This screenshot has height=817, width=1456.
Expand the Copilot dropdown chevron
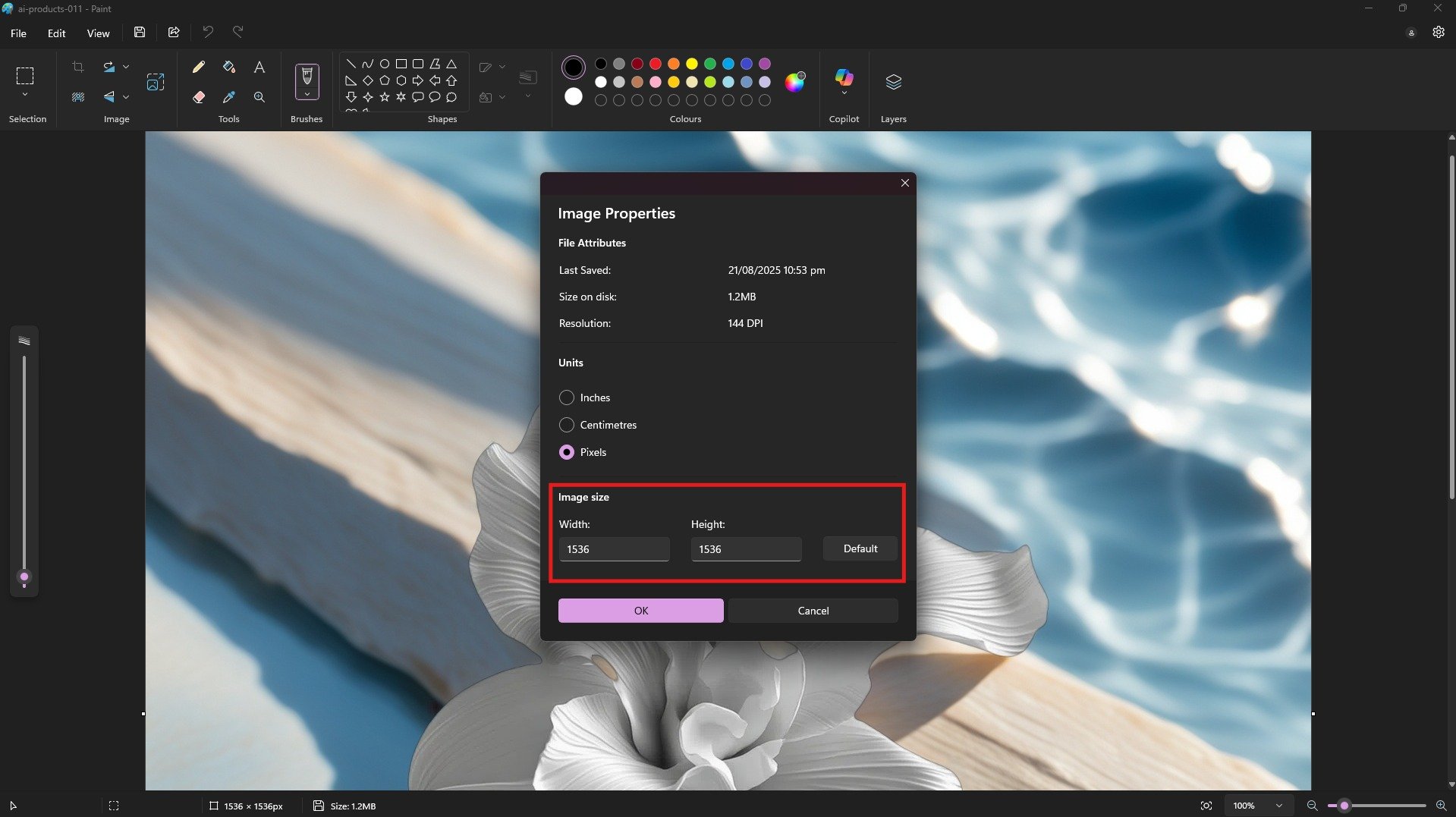pyautogui.click(x=844, y=93)
